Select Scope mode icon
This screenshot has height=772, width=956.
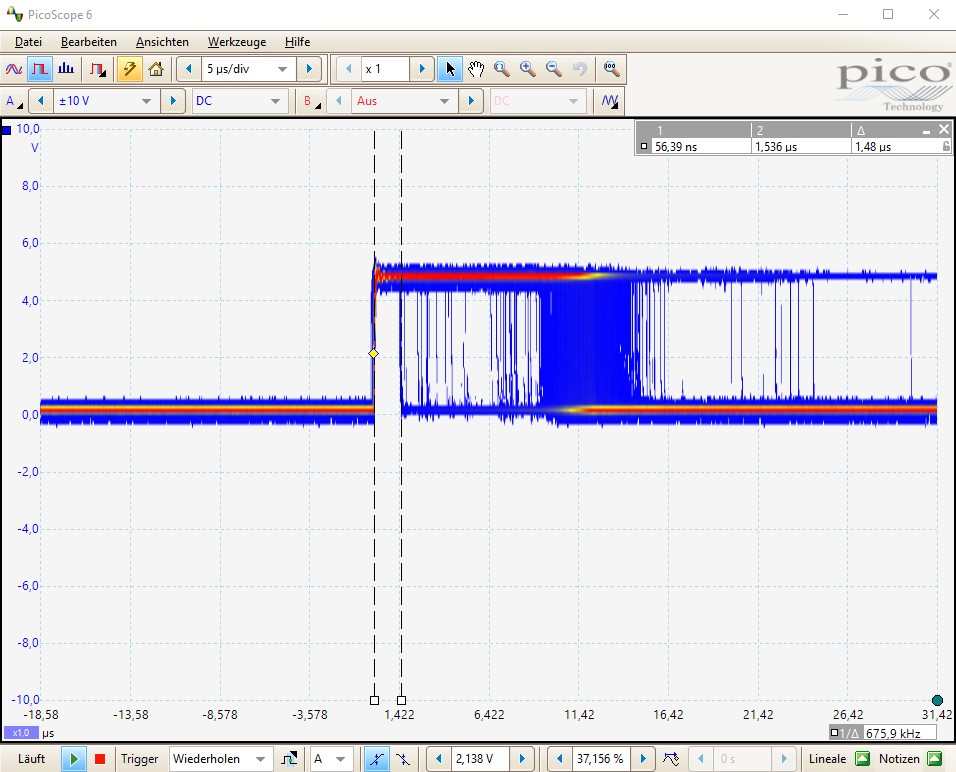click(13, 69)
